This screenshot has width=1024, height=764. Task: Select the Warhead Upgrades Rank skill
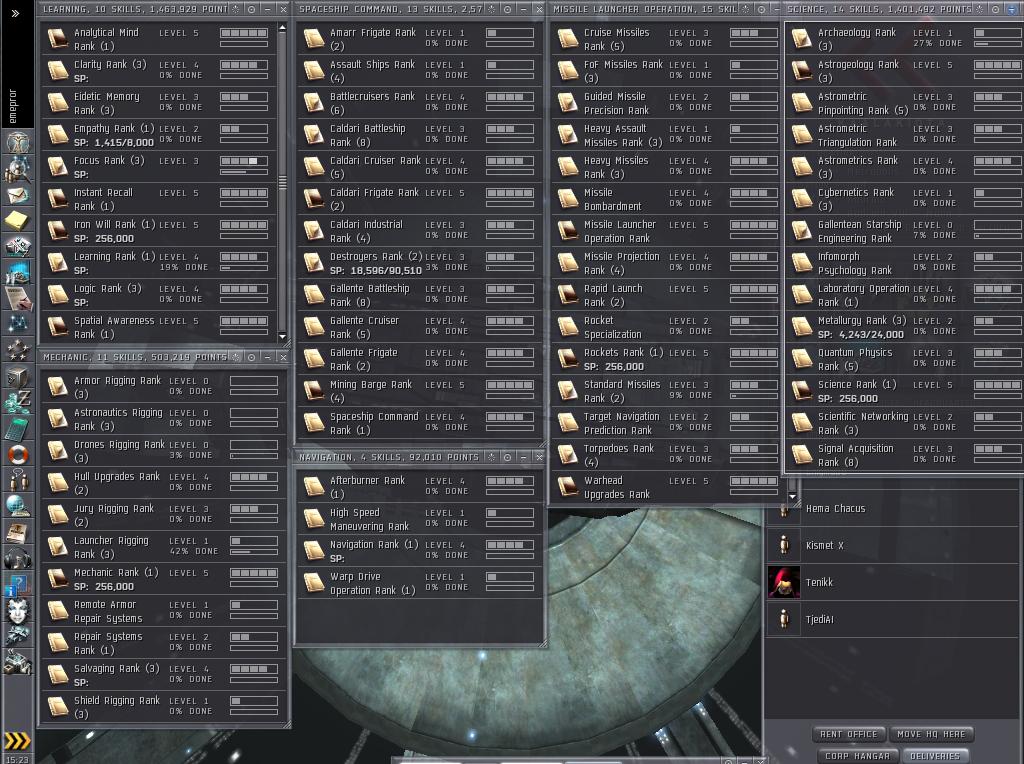(665, 487)
